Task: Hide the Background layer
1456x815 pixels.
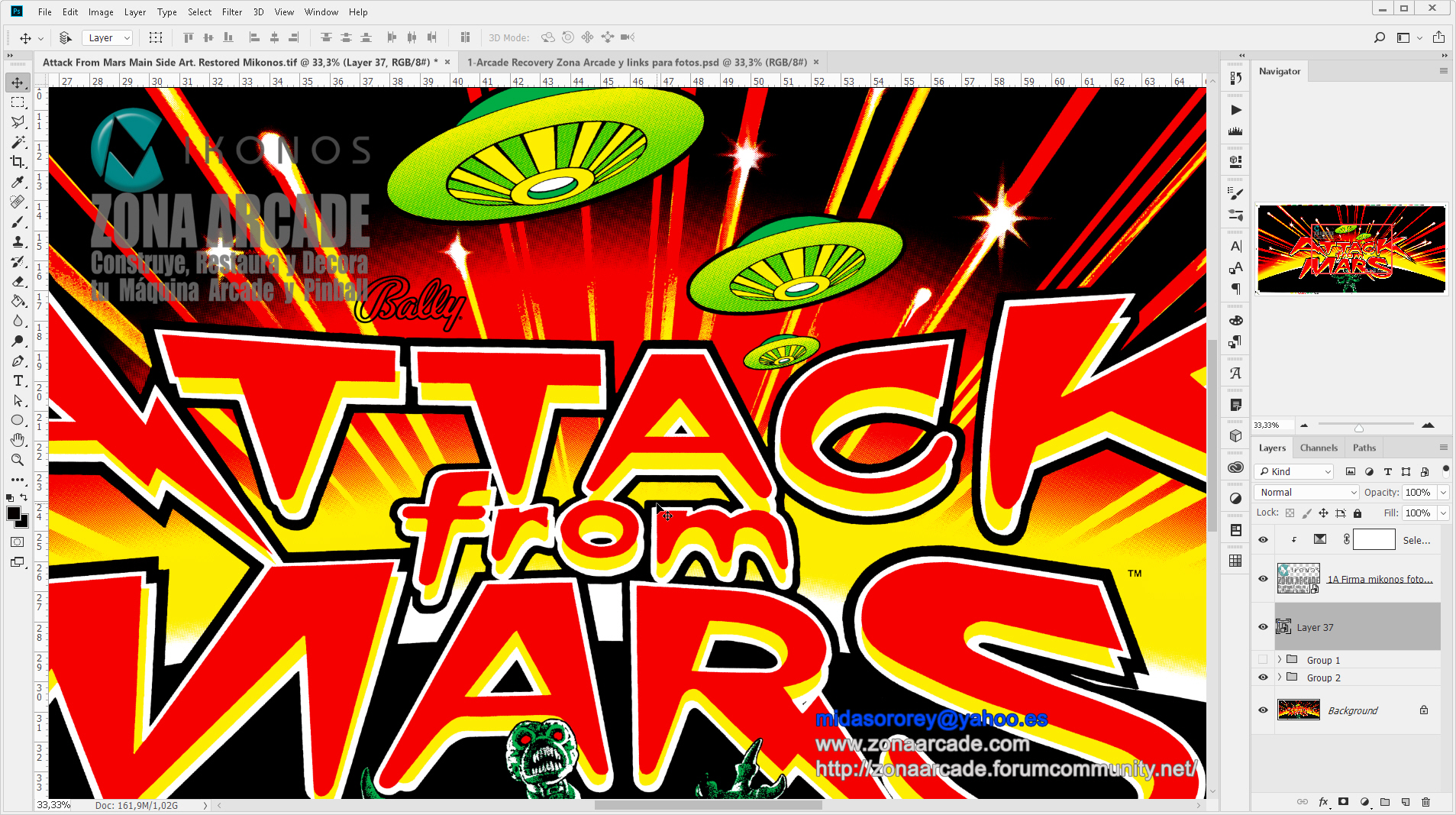Action: 1262,710
